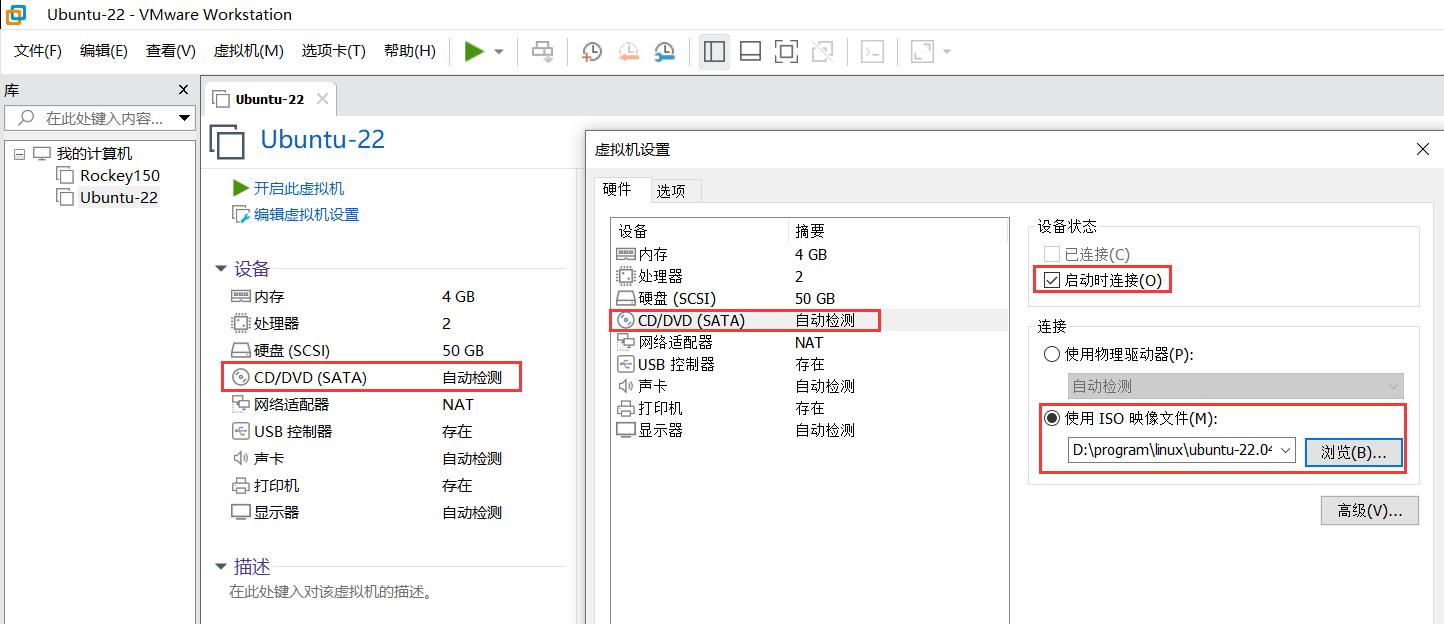
Task: Select 我的计算机 in the library tree
Action: pos(94,154)
